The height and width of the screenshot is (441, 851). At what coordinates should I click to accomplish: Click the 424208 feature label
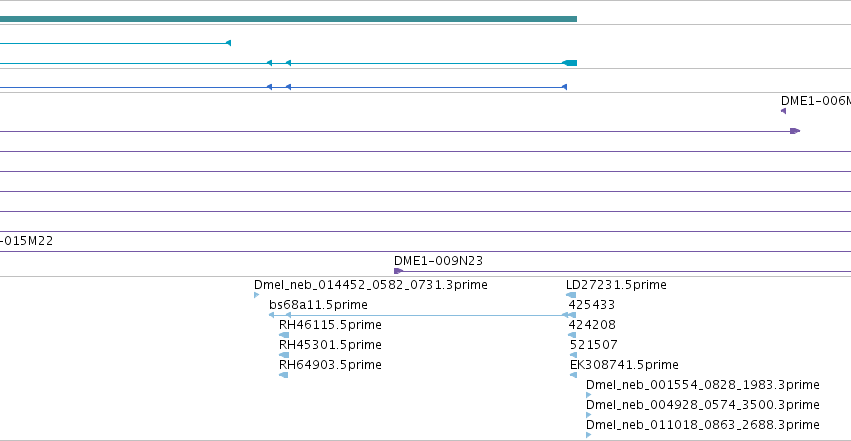point(592,325)
